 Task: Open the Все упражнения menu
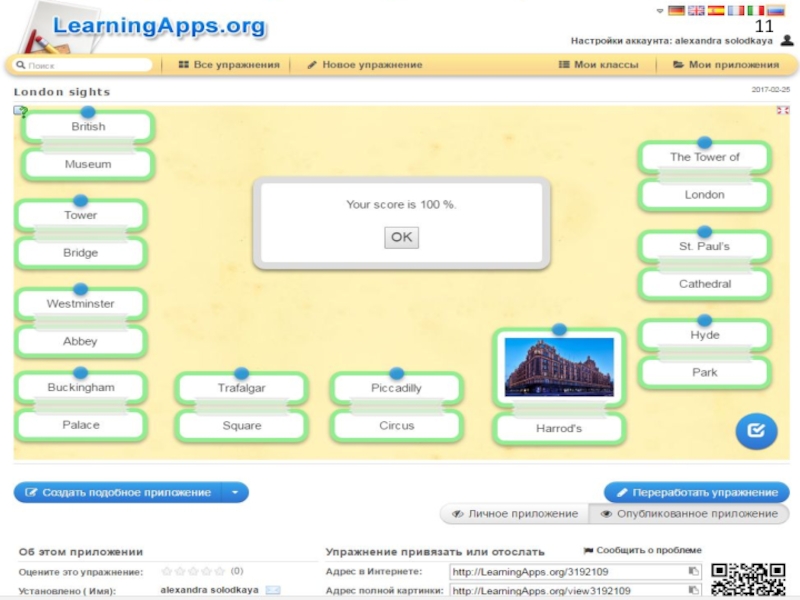(228, 65)
